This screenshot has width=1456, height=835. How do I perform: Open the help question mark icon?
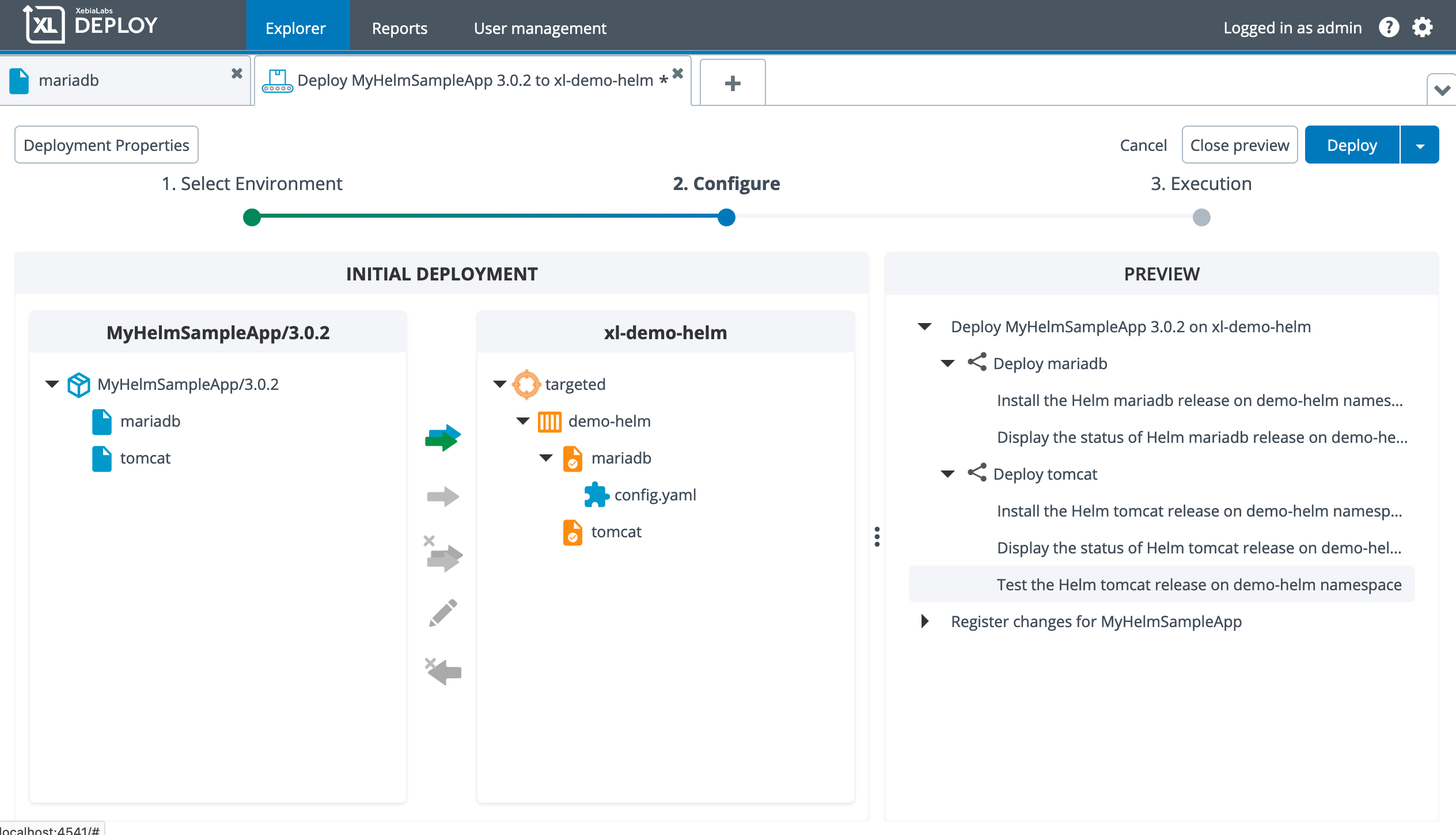(x=1389, y=27)
